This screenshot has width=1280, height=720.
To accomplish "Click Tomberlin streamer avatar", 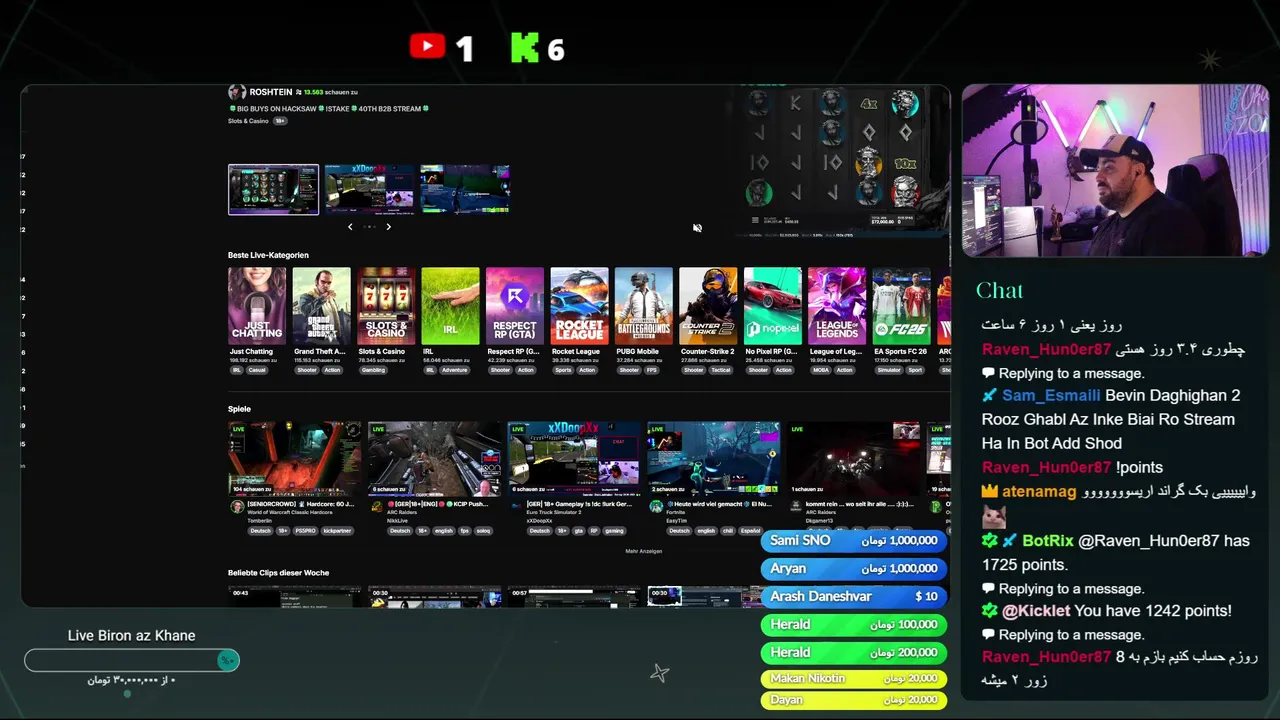I will (237, 507).
